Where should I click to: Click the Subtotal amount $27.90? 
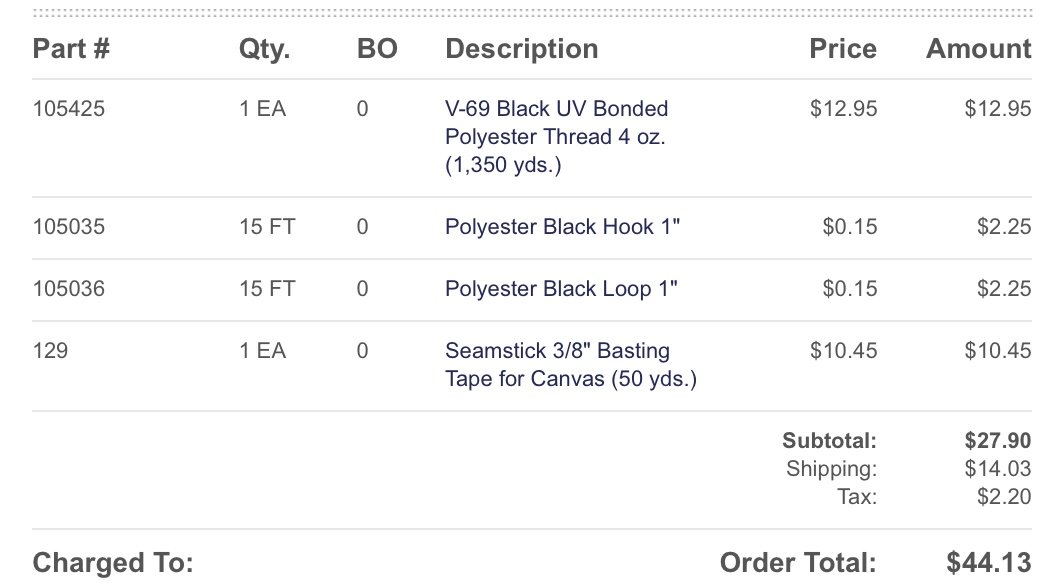(x=998, y=441)
